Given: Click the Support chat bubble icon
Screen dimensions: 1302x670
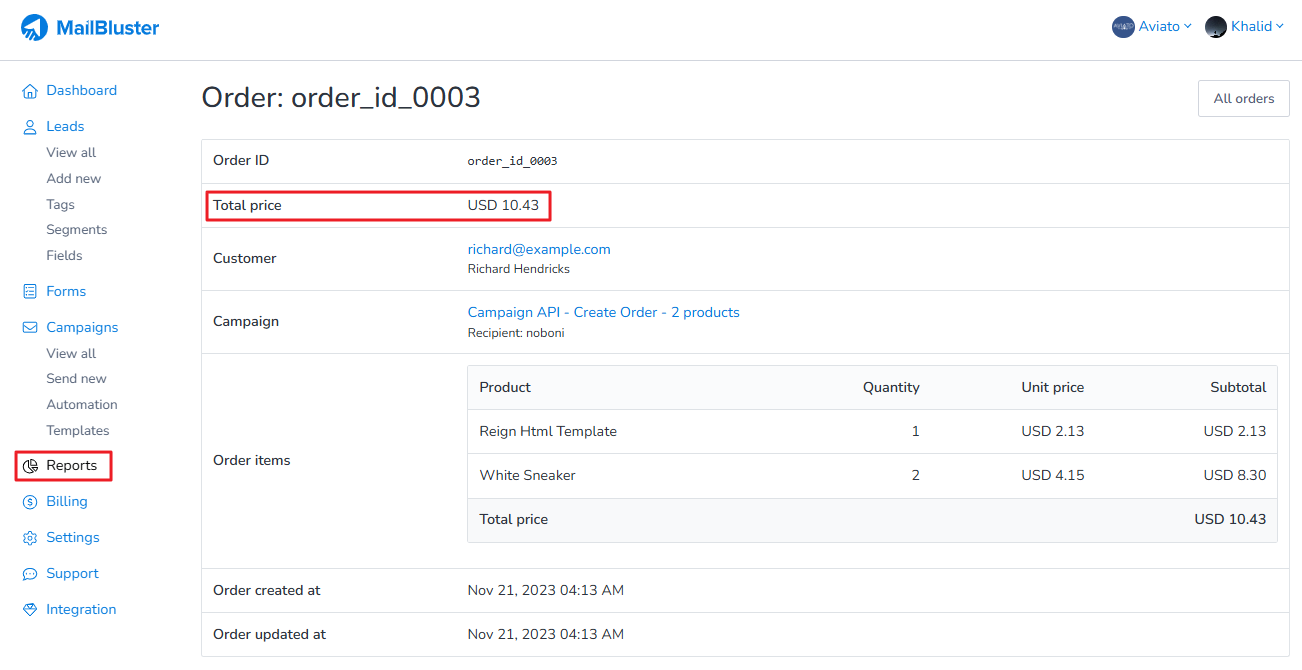Looking at the screenshot, I should (30, 574).
